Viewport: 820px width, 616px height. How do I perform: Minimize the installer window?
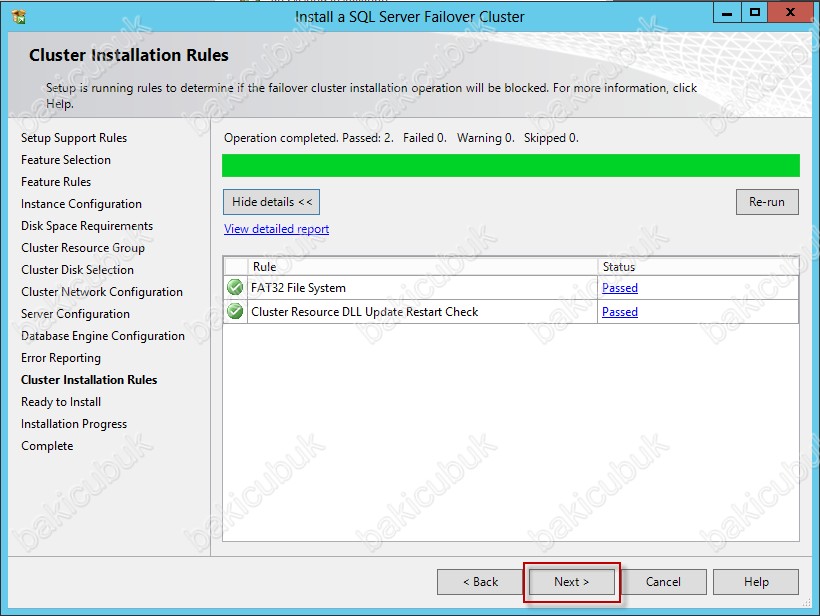point(727,13)
